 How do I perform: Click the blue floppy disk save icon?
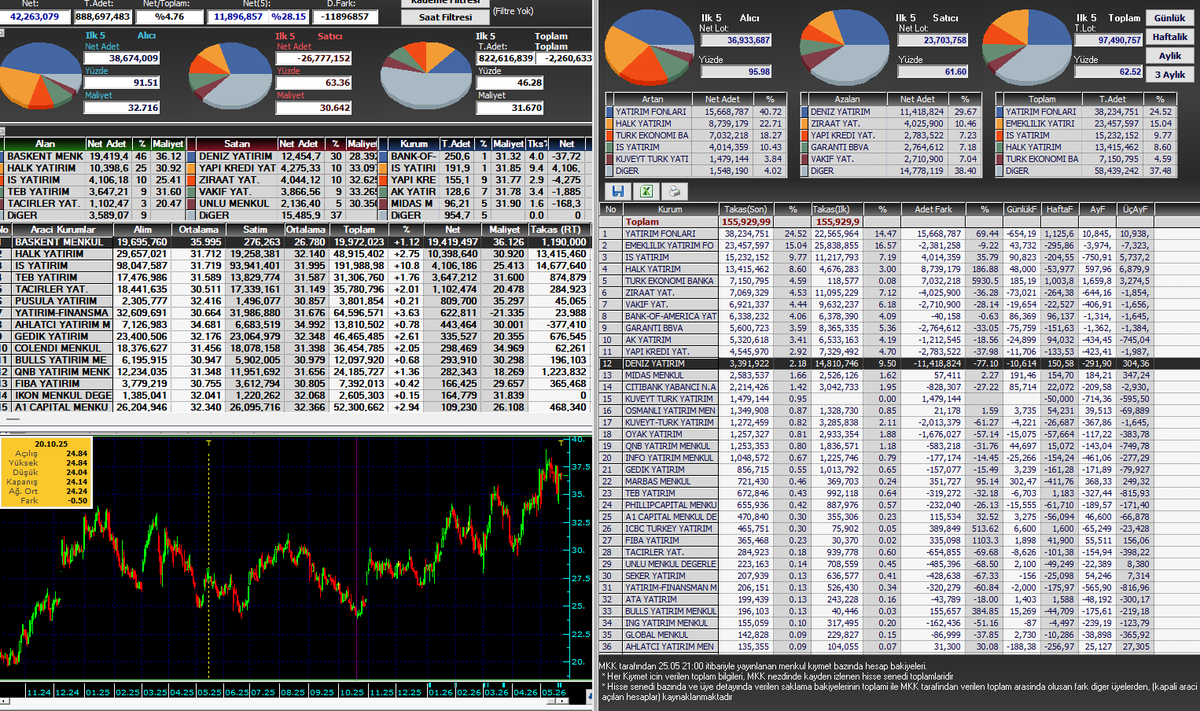617,191
